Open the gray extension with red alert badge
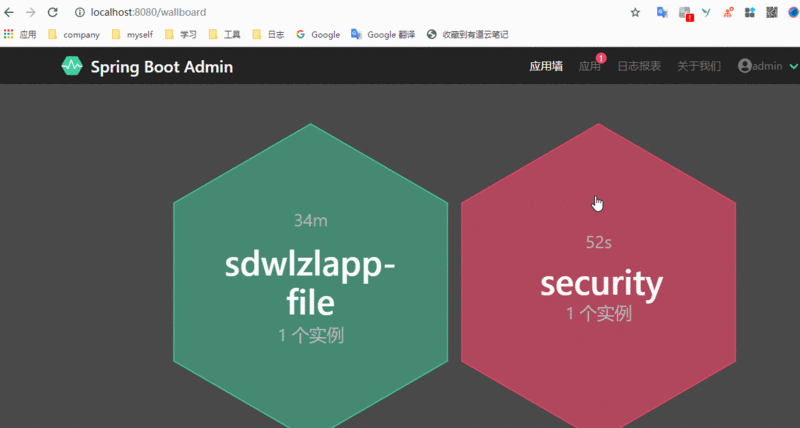800x428 pixels. tap(685, 13)
